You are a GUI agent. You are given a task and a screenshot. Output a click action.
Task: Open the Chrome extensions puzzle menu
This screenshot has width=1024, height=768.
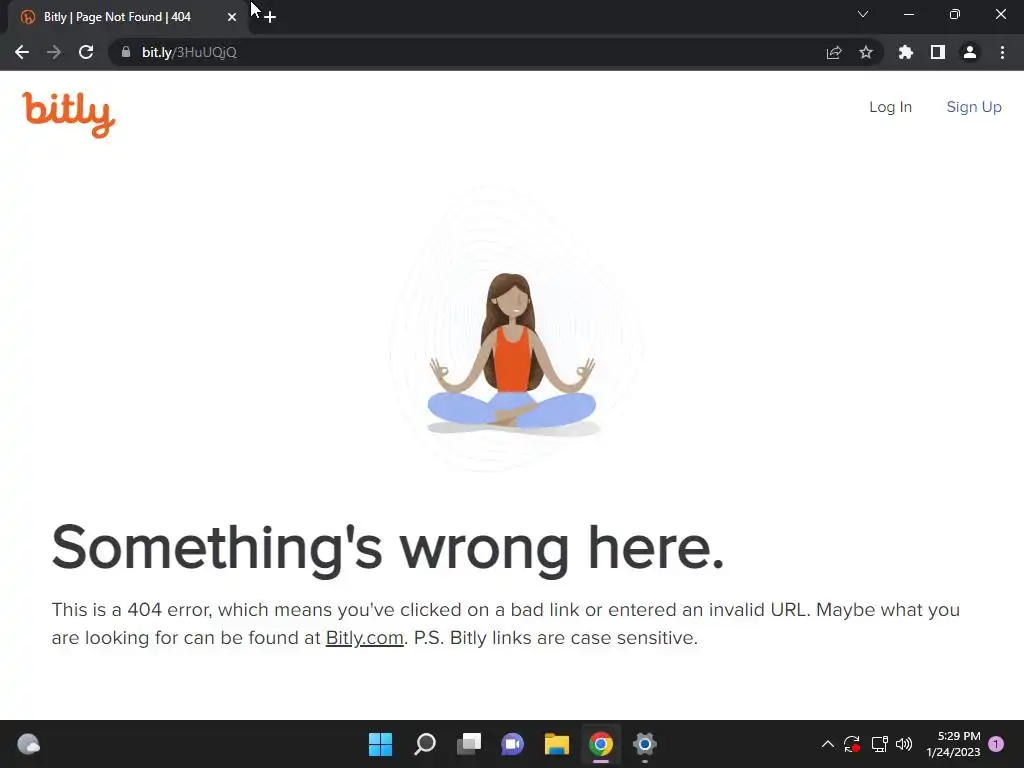click(906, 52)
